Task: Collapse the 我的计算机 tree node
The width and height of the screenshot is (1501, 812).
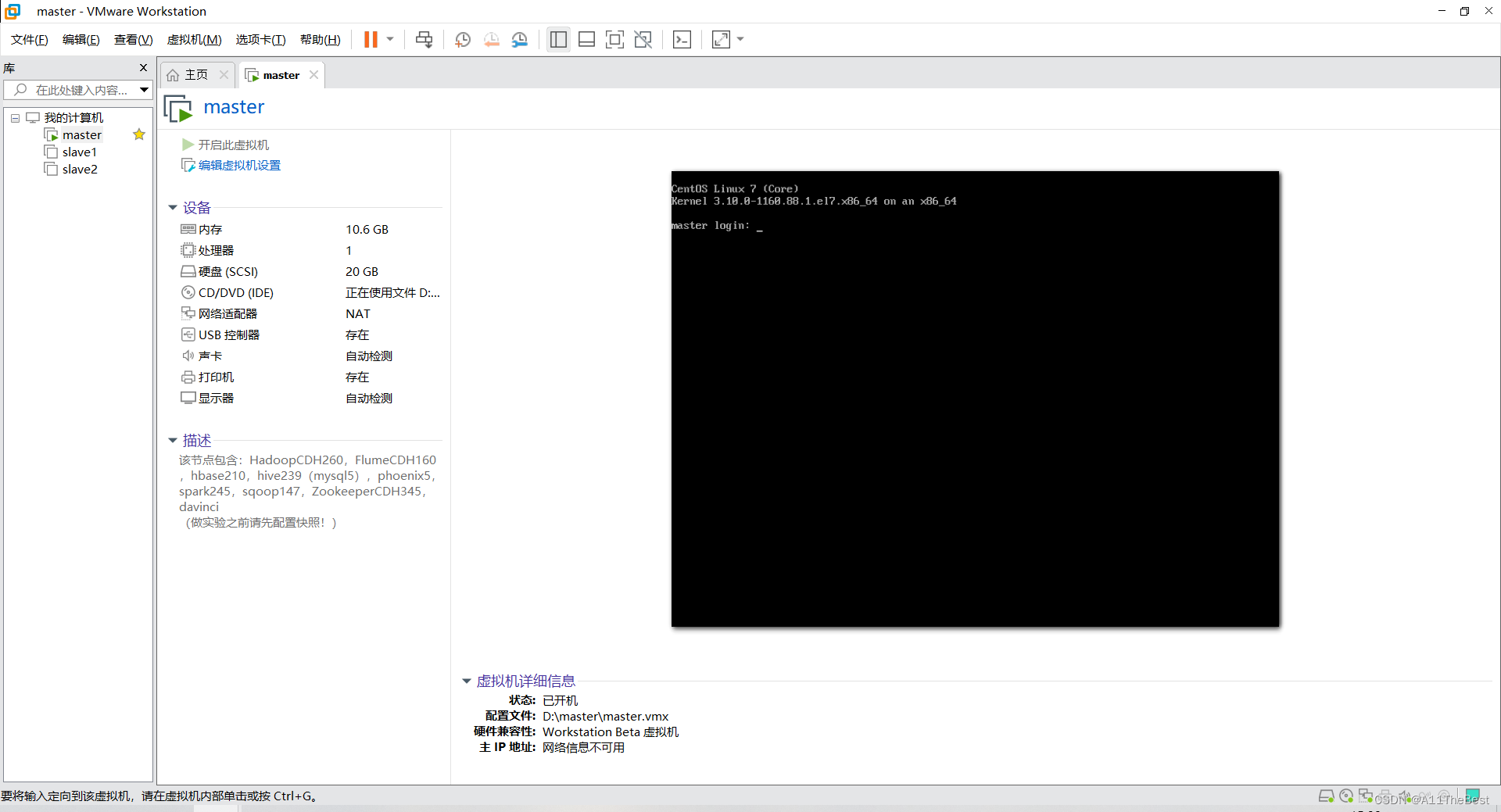Action: [x=15, y=118]
